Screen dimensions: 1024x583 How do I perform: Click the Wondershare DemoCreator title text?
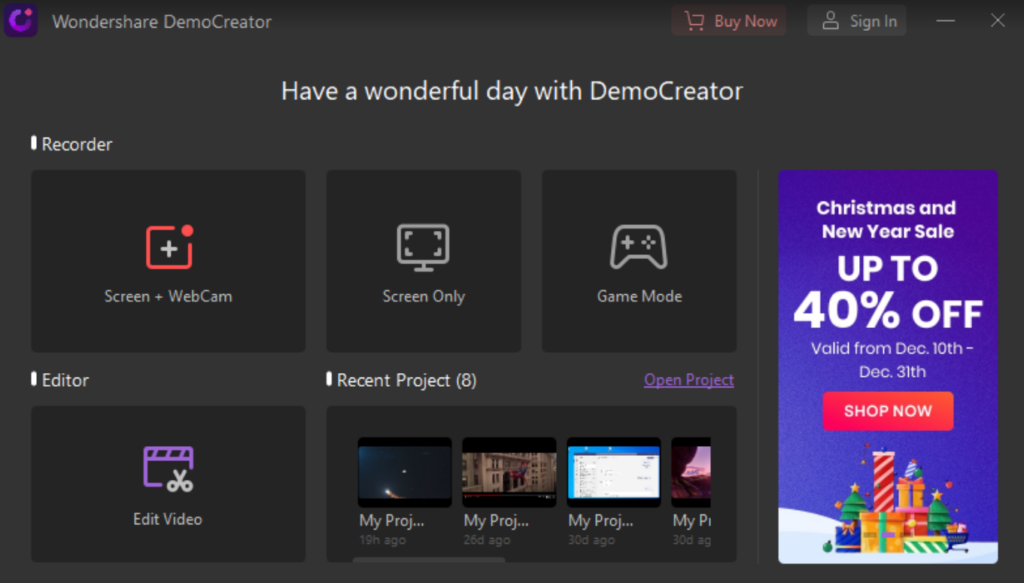162,22
